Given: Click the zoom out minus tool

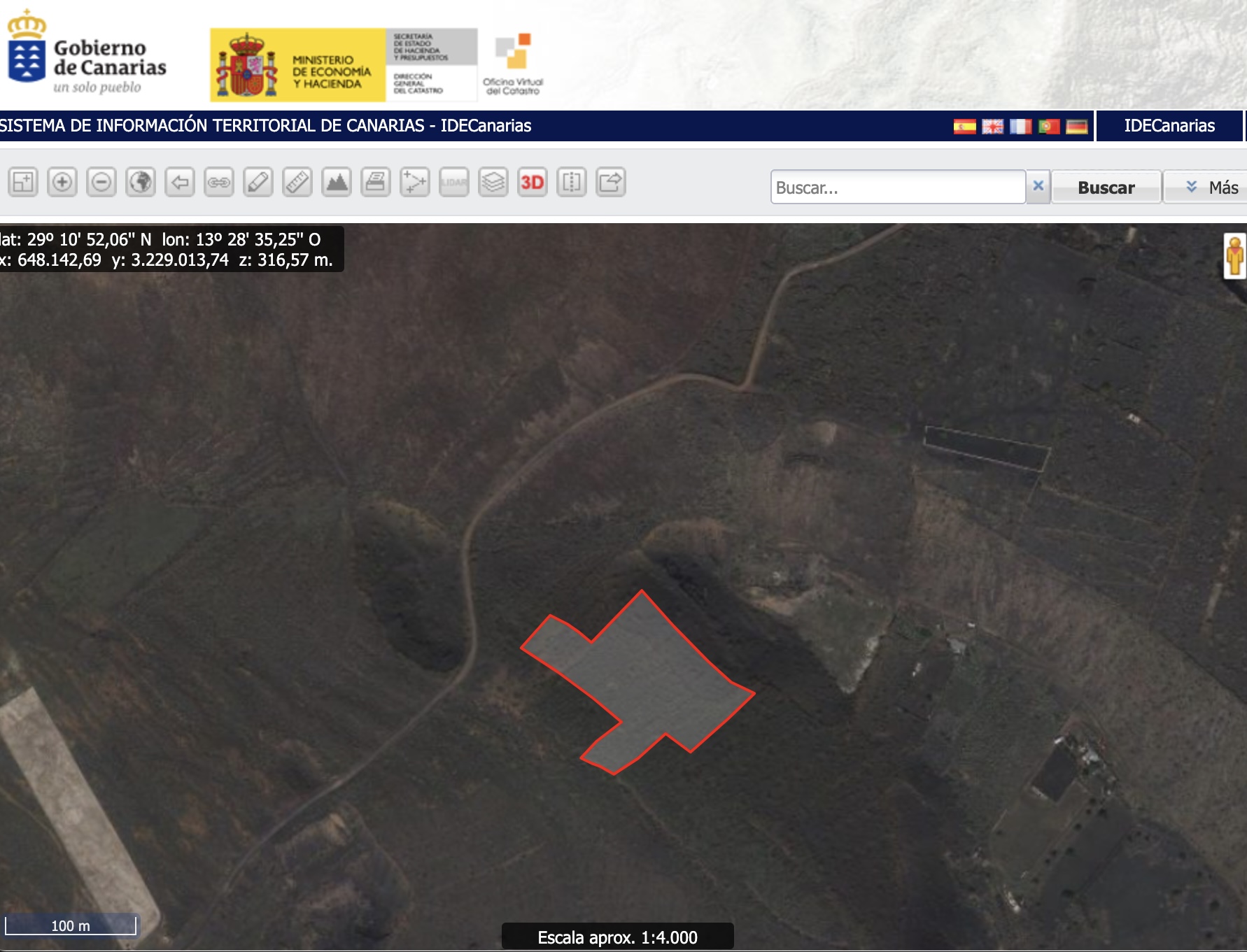Looking at the screenshot, I should tap(101, 183).
